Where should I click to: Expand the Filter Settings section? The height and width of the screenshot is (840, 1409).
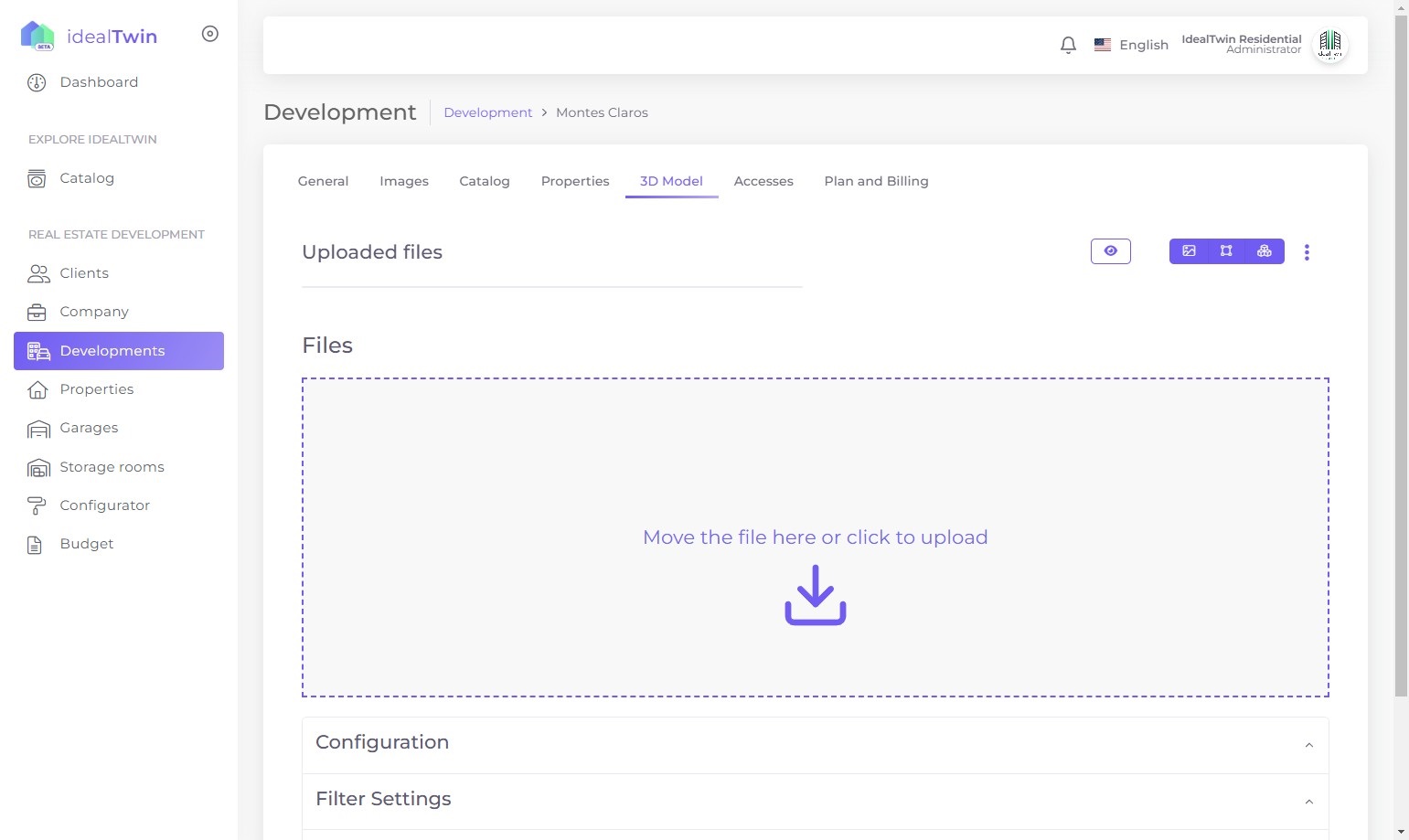(815, 801)
